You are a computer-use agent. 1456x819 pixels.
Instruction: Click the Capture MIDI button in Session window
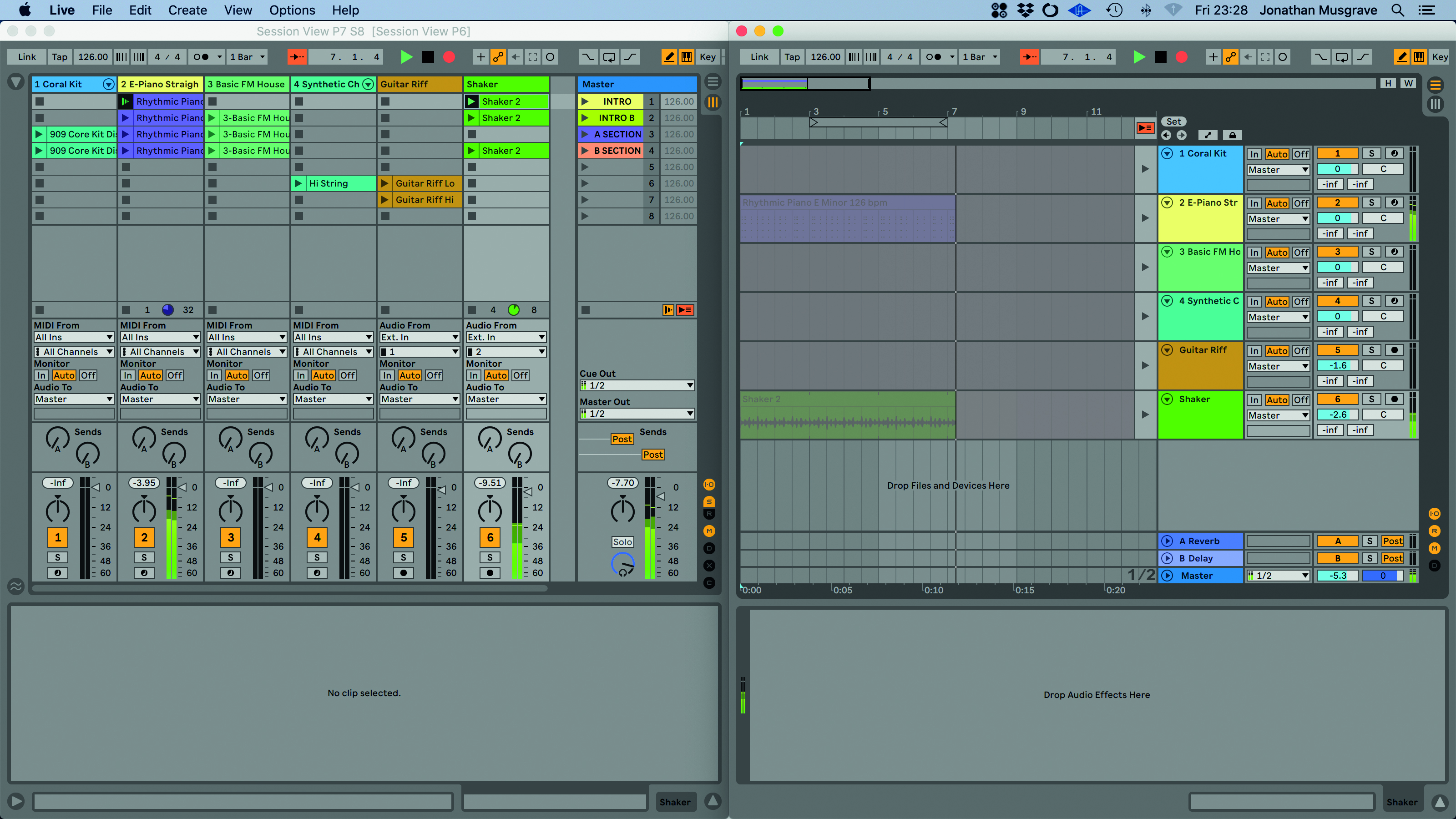tap(532, 56)
